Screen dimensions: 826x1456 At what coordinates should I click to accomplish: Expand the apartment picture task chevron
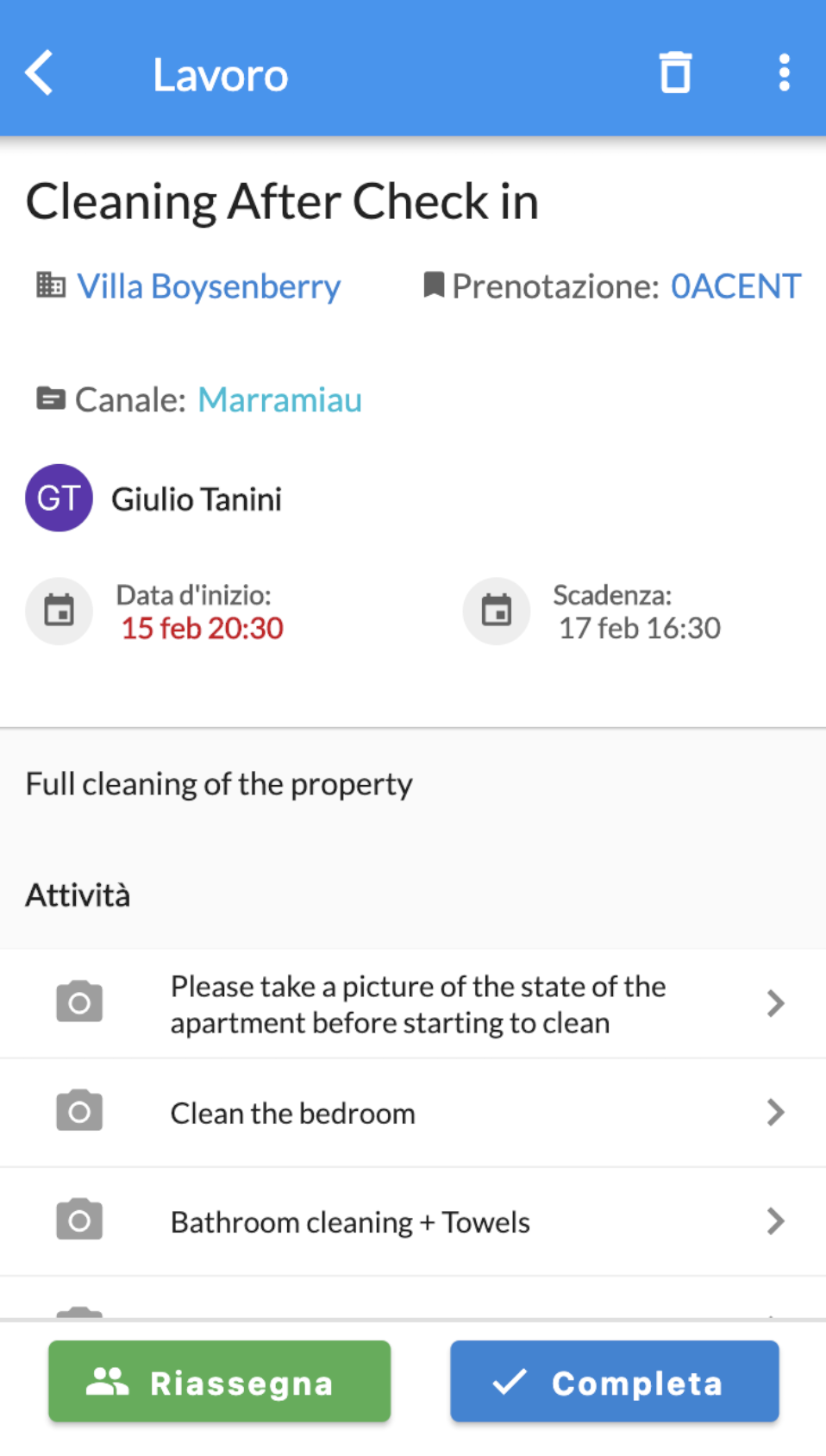click(775, 1003)
